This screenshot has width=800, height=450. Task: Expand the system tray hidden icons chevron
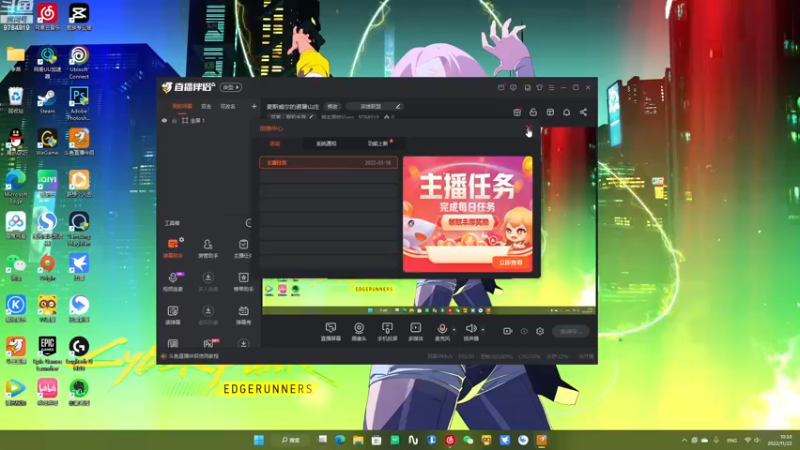coord(684,440)
